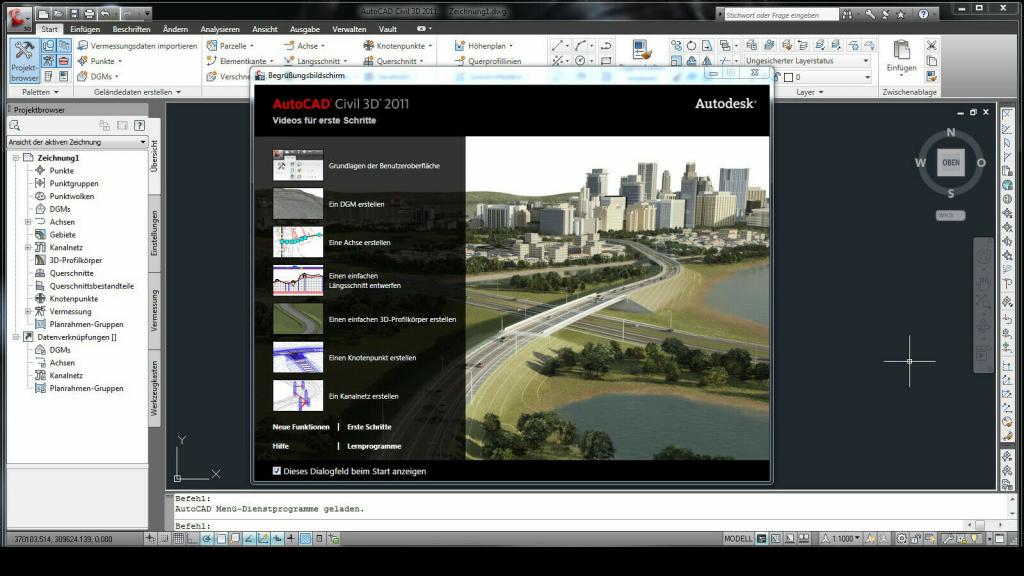Select 3D-Profilkörper in the Projektbrowser tree
Image resolution: width=1024 pixels, height=576 pixels.
pos(76,261)
